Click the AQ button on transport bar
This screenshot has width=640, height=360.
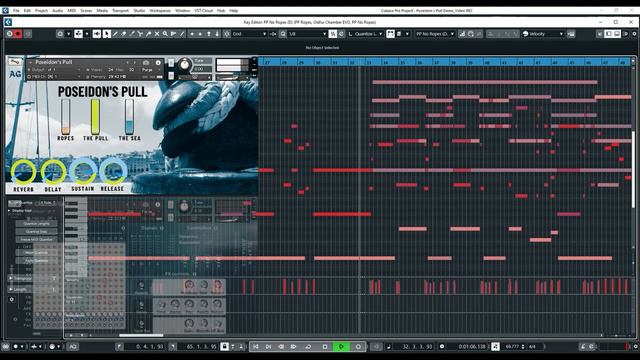73,347
